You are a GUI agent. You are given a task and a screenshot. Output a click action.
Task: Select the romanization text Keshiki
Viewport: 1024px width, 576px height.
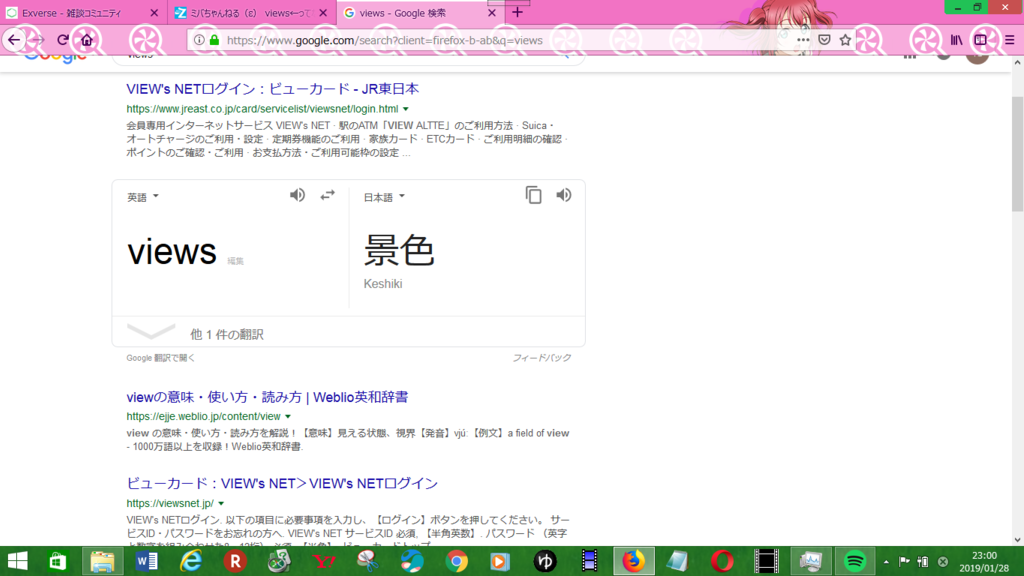point(383,284)
